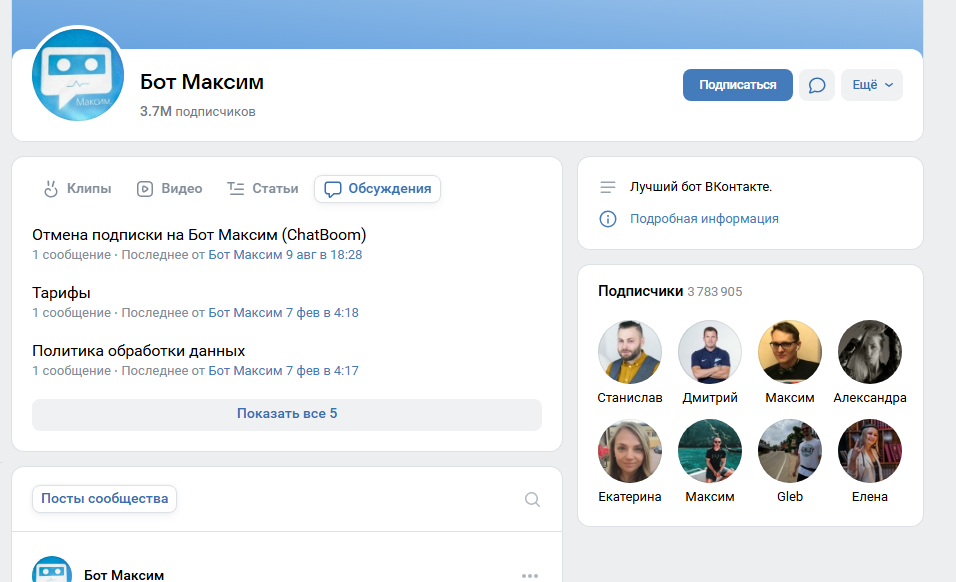The height and width of the screenshot is (582, 956).
Task: Expand the Ещё dropdown menu
Action: pos(872,85)
